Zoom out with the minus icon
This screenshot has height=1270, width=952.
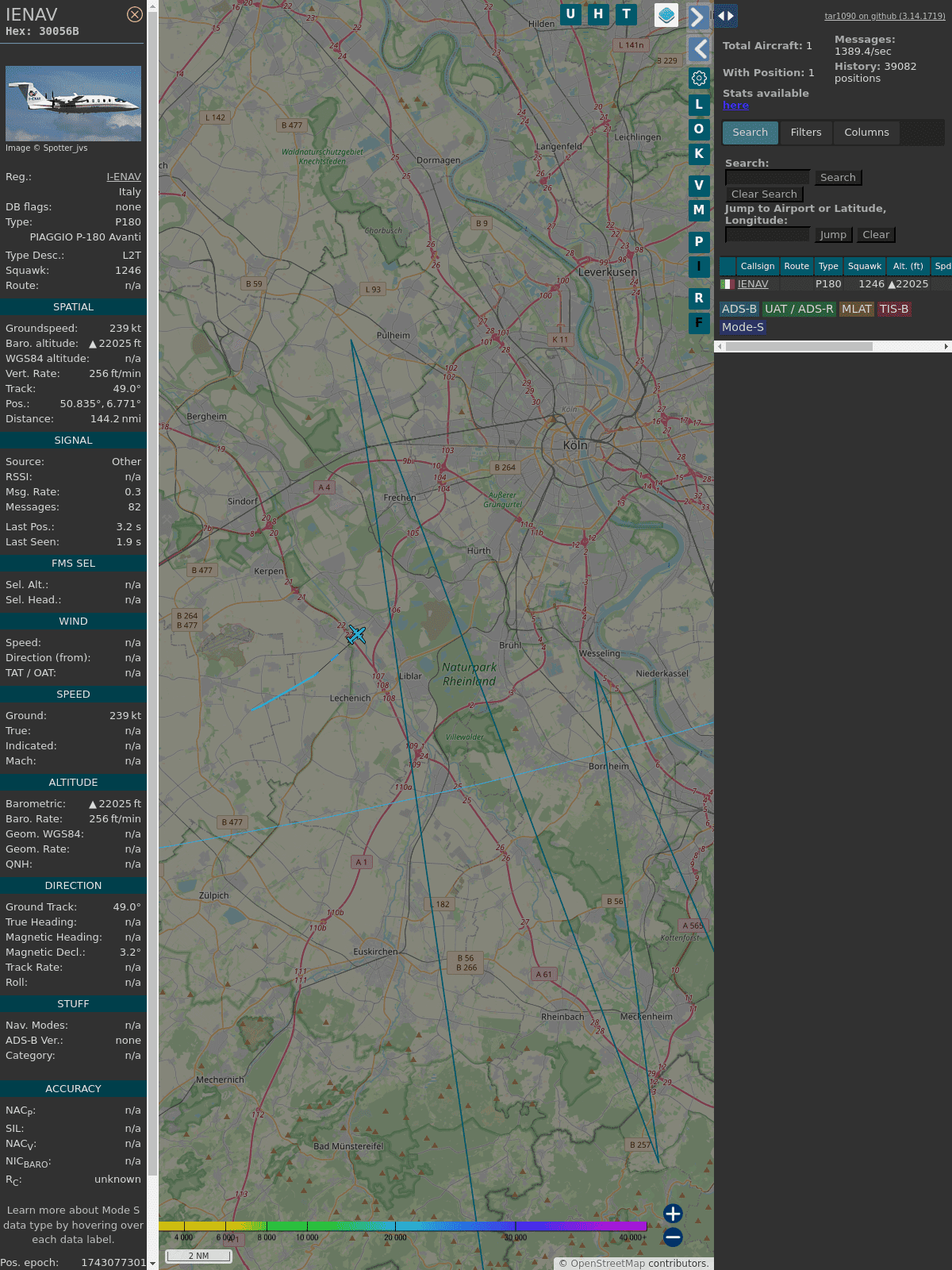[673, 1237]
